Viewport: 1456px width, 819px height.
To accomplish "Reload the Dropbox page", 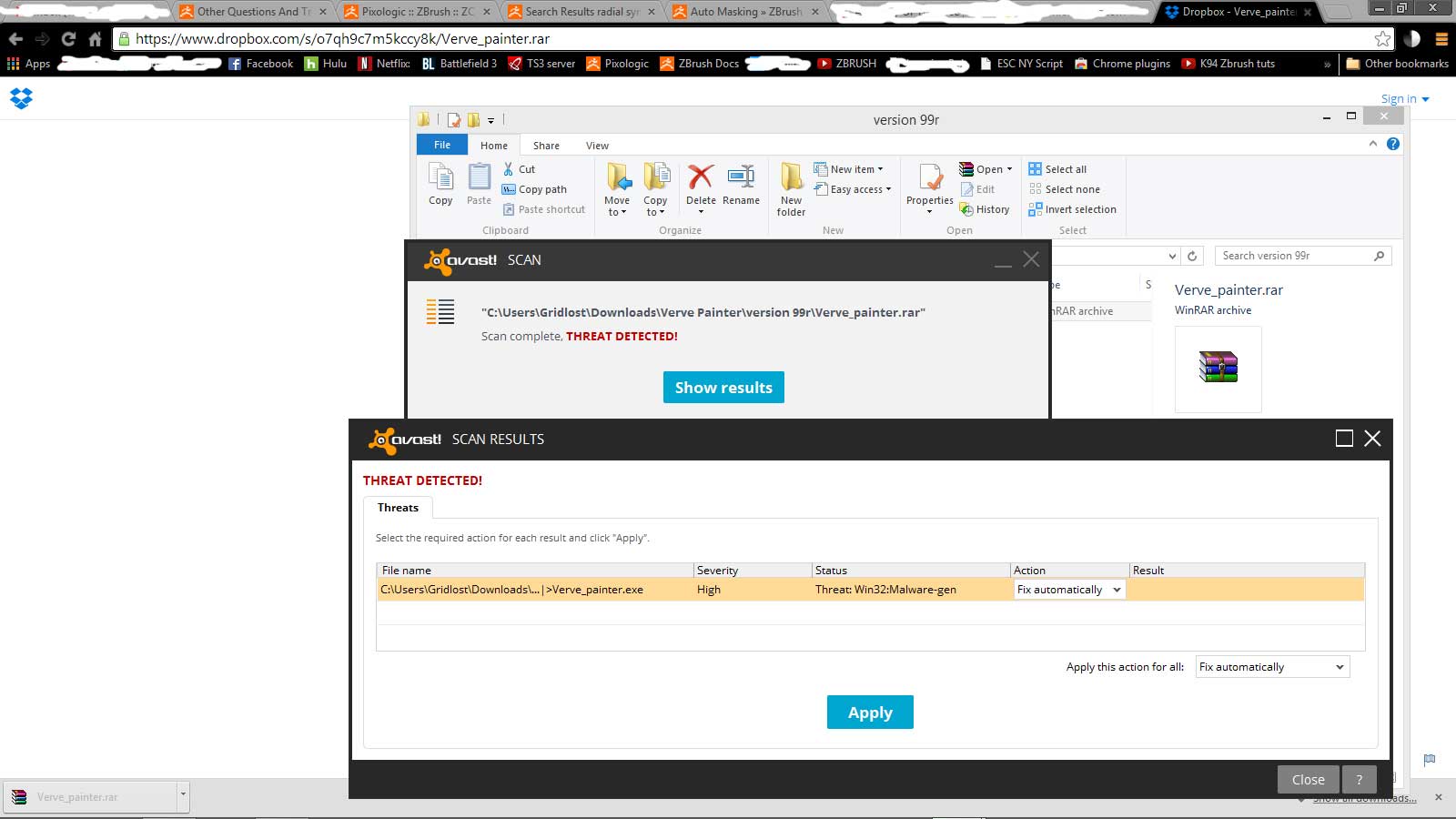I will [68, 39].
